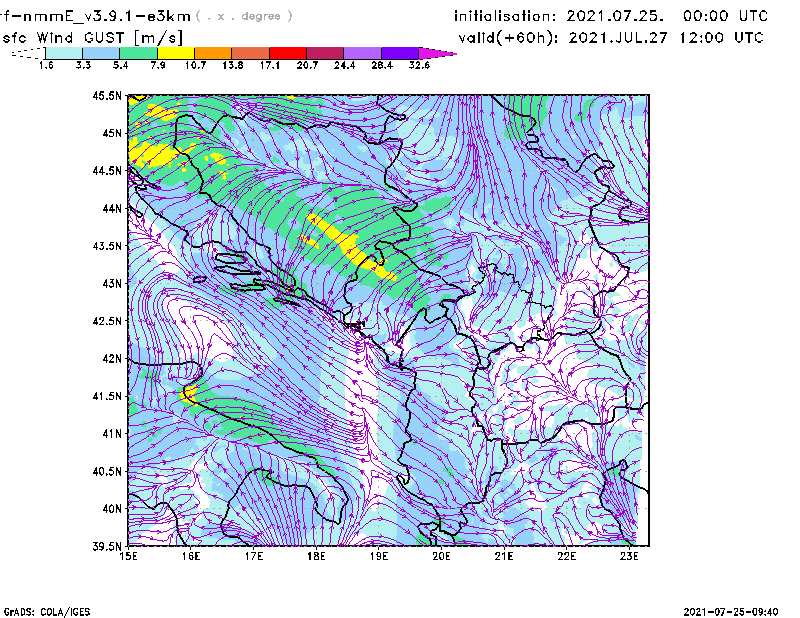Click the violet 28.4–32.6 legend swatch
Viewport: 800px width, 618px height.
pyautogui.click(x=399, y=53)
